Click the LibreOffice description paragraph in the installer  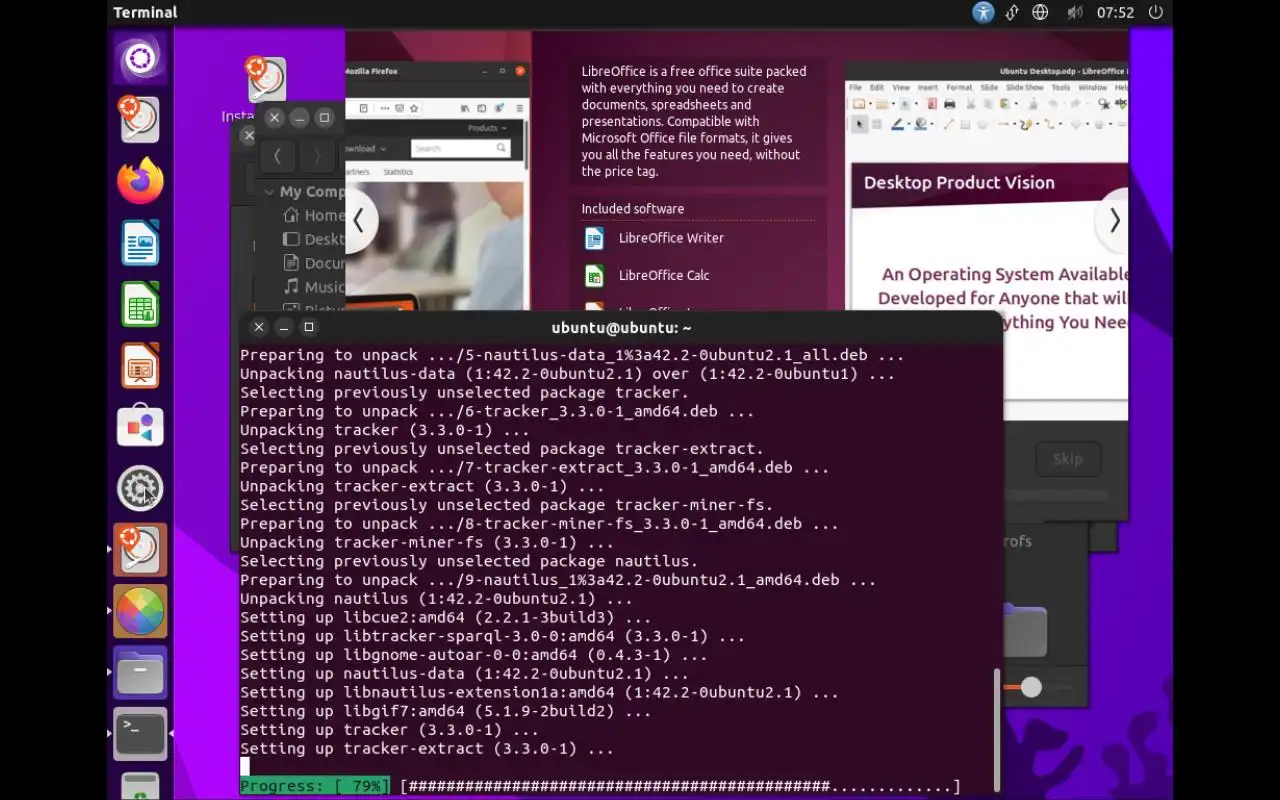click(694, 121)
